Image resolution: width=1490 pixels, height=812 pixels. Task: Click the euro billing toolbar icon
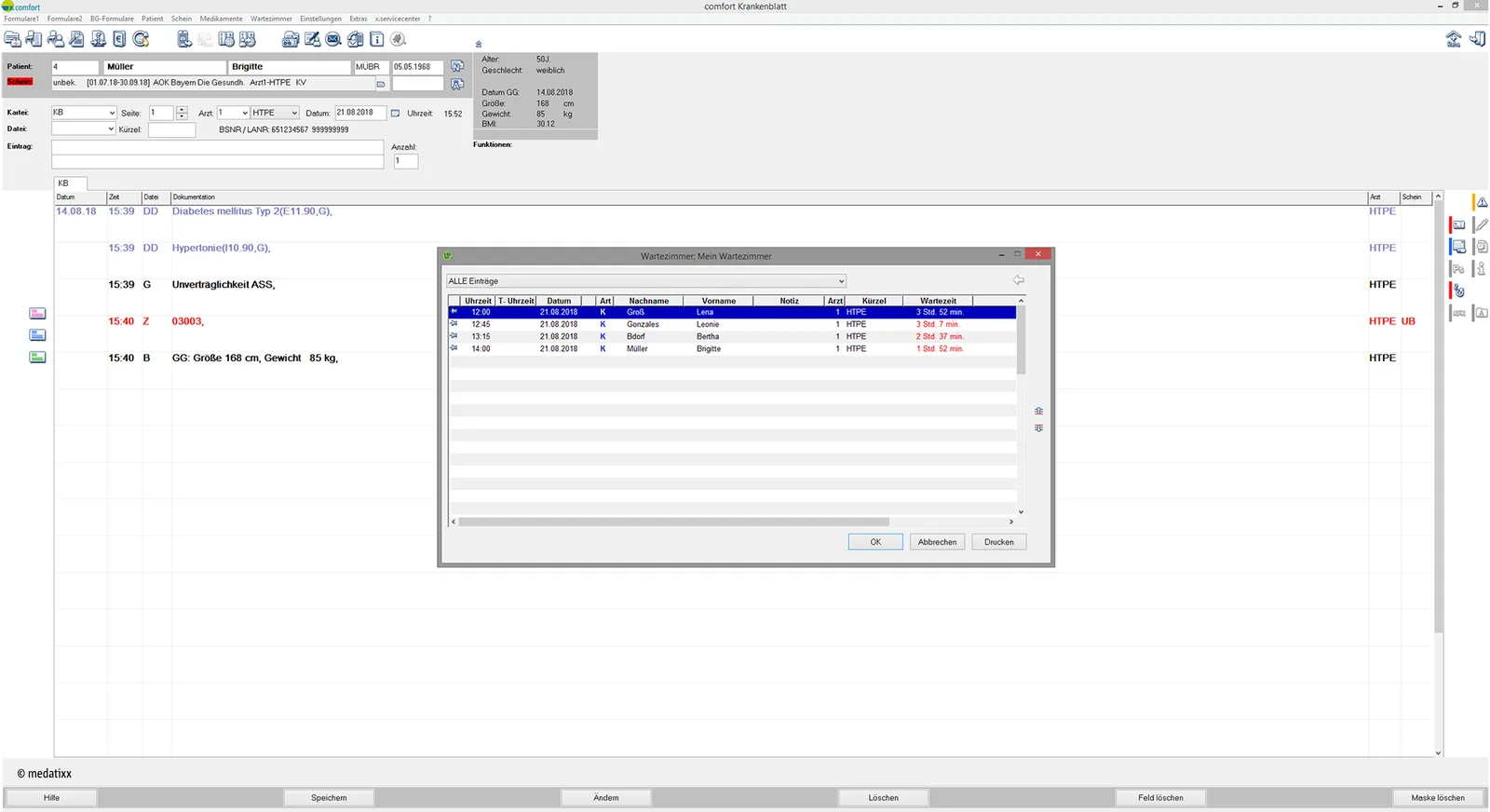119,39
